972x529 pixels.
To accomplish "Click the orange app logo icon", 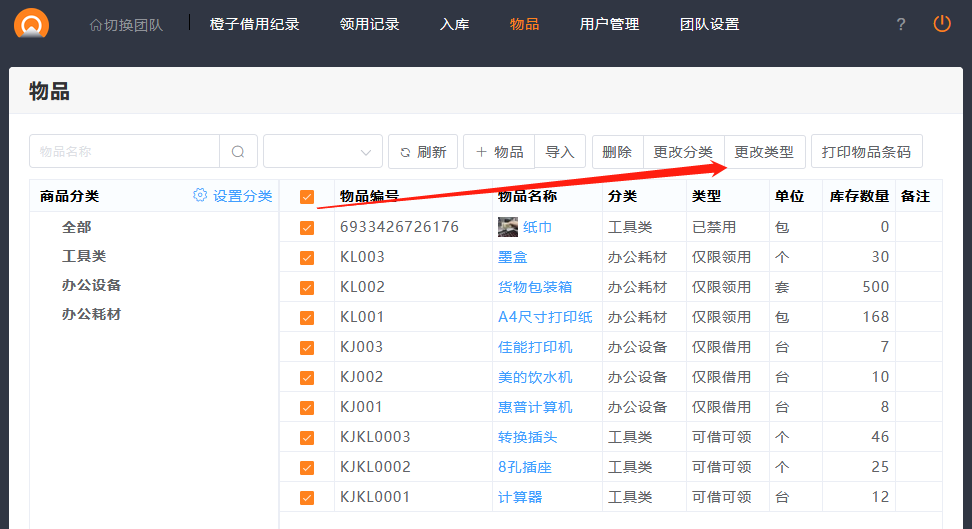I will (x=31, y=22).
